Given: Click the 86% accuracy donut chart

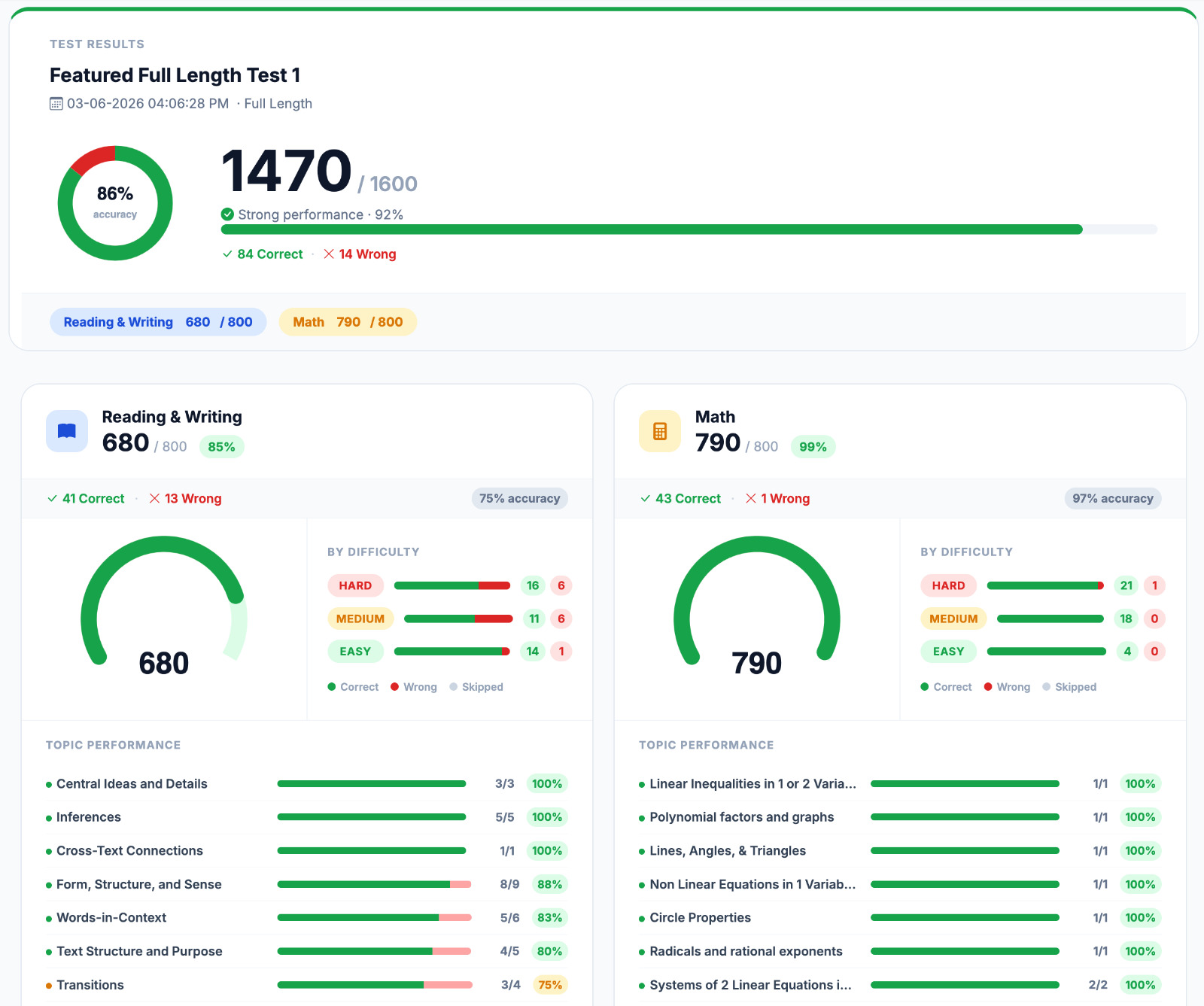Looking at the screenshot, I should [115, 203].
